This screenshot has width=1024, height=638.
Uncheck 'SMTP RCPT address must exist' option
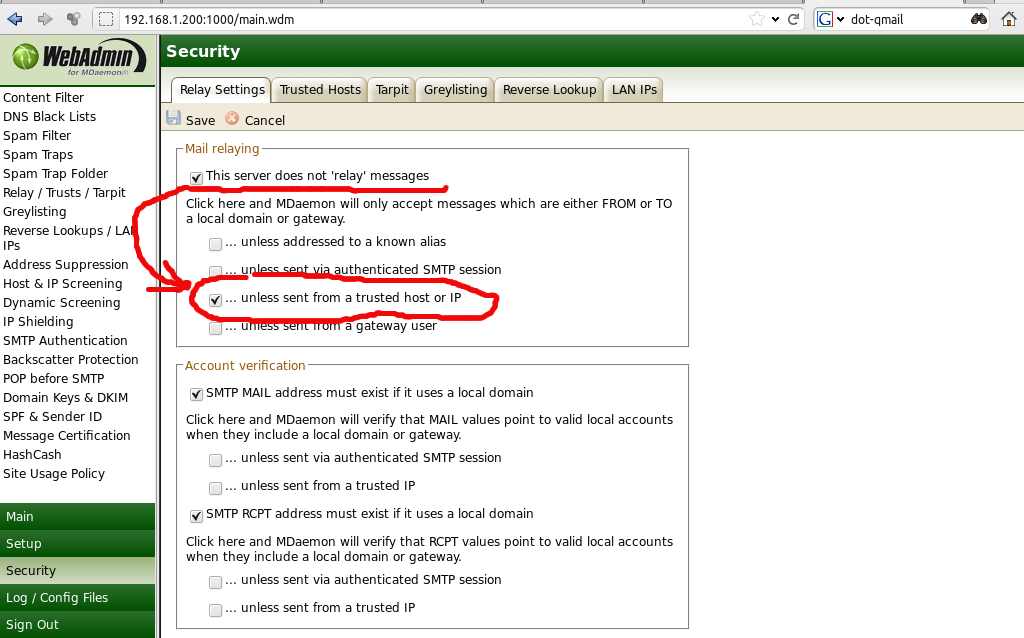coord(196,516)
